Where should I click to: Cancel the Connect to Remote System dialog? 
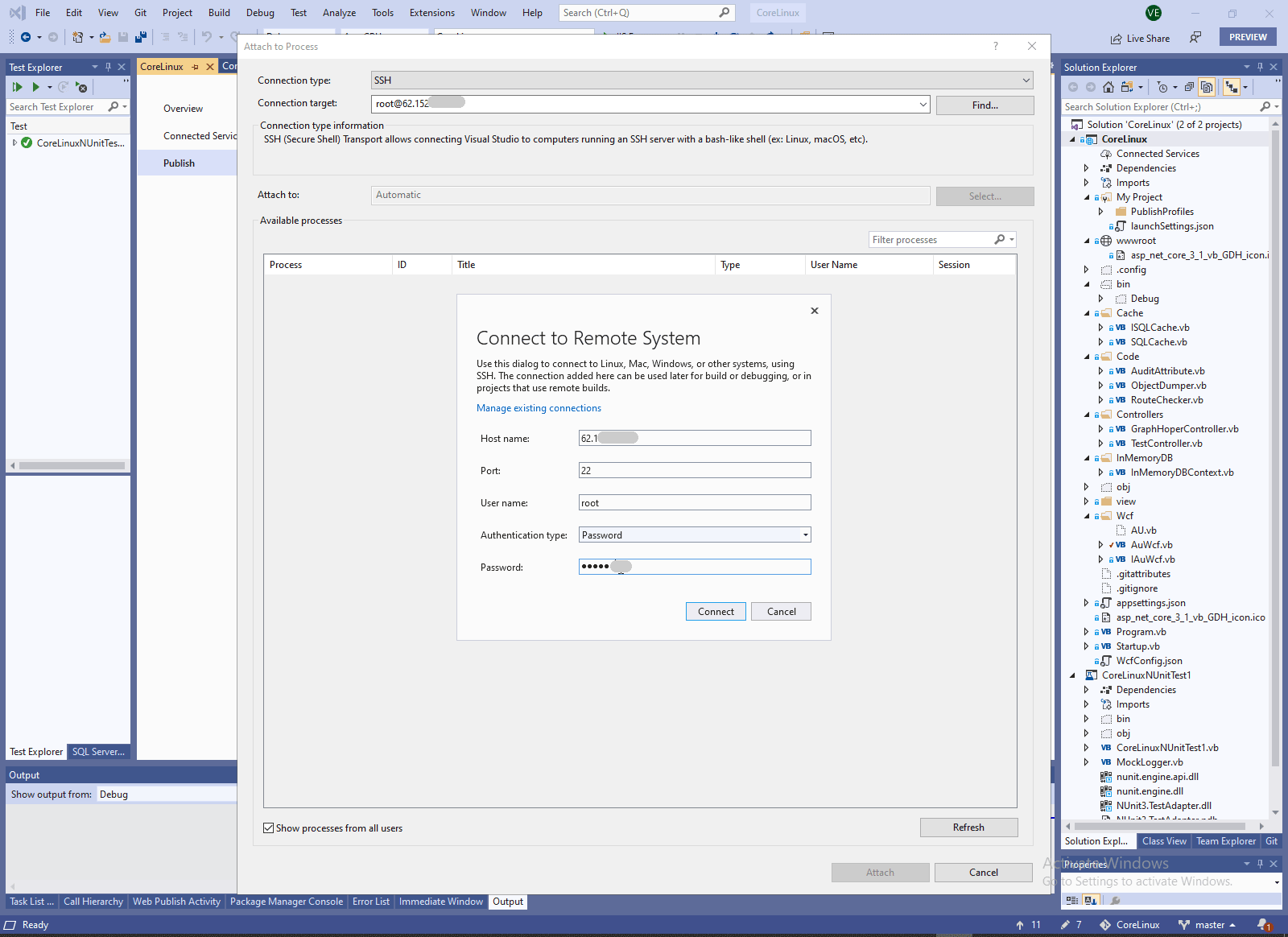point(781,612)
